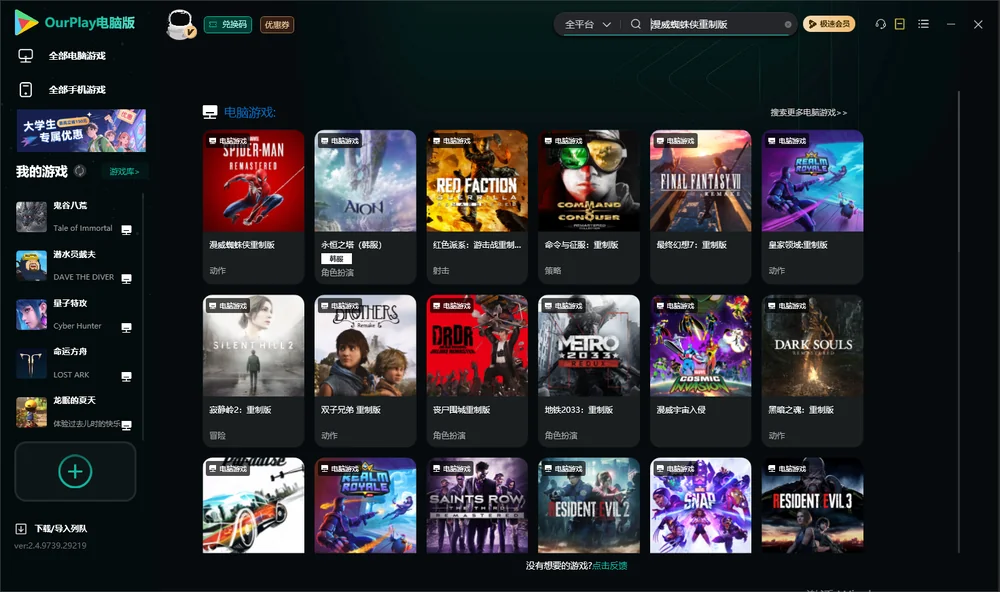
Task: Open the Resident Evil 3 game card
Action: (812, 505)
